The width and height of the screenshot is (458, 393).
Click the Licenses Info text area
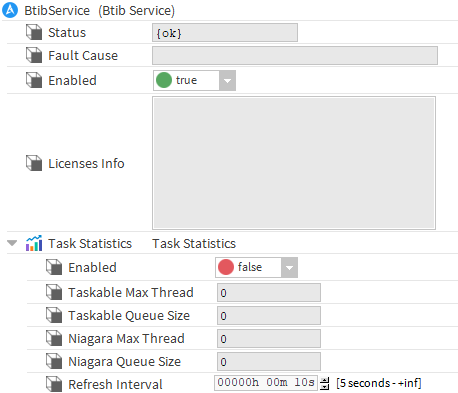click(294, 163)
